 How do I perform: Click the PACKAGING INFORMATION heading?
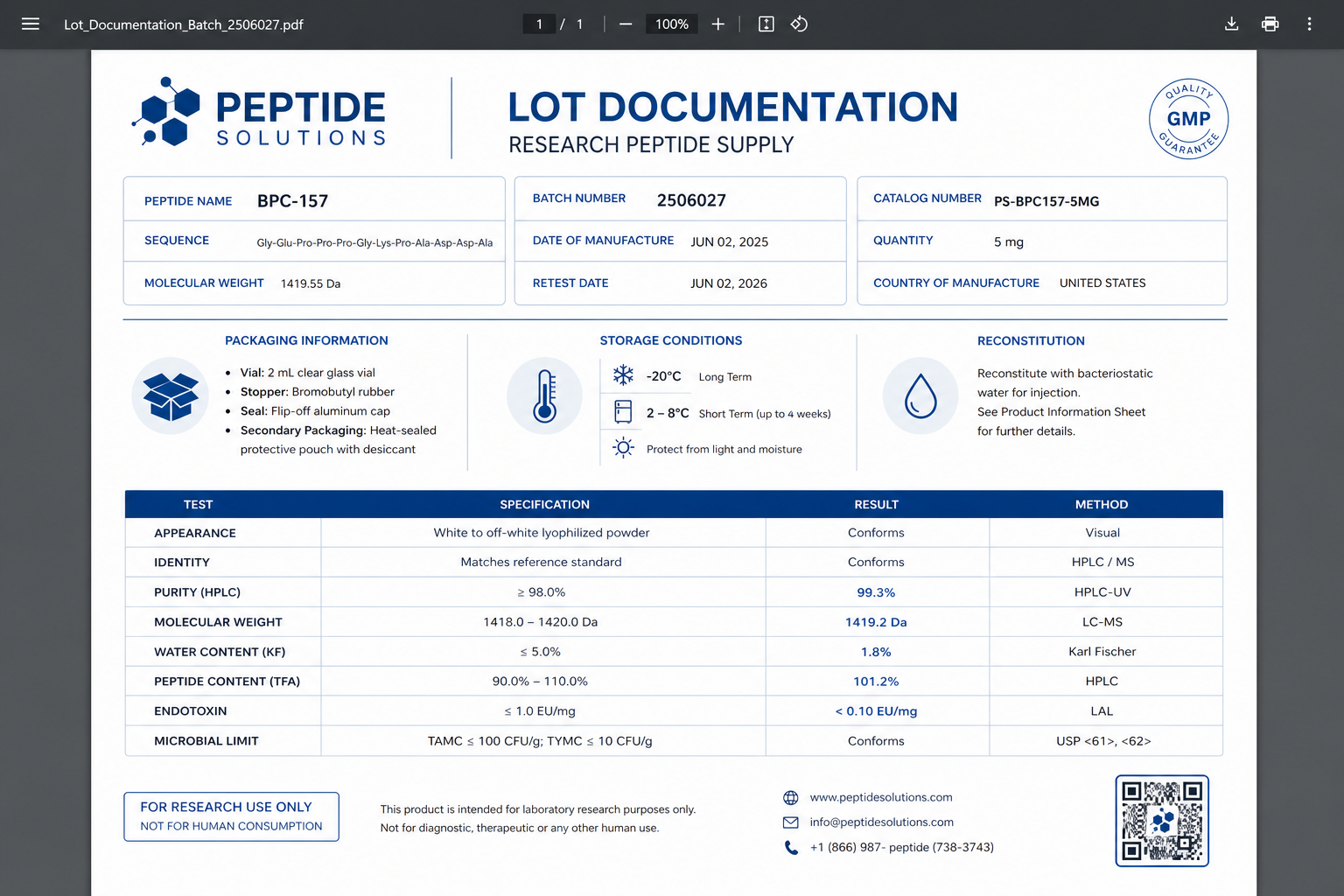pos(306,340)
